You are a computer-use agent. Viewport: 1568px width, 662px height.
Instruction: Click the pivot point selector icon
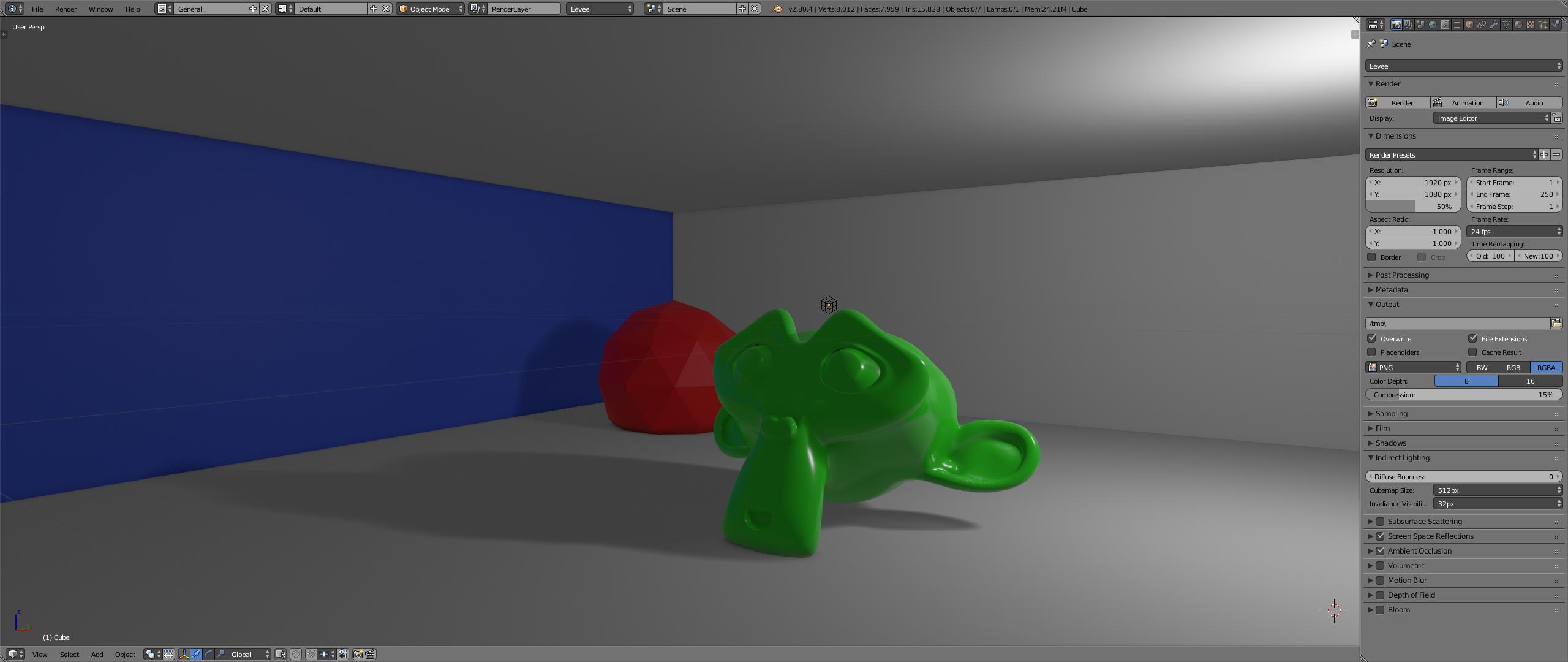(x=154, y=654)
